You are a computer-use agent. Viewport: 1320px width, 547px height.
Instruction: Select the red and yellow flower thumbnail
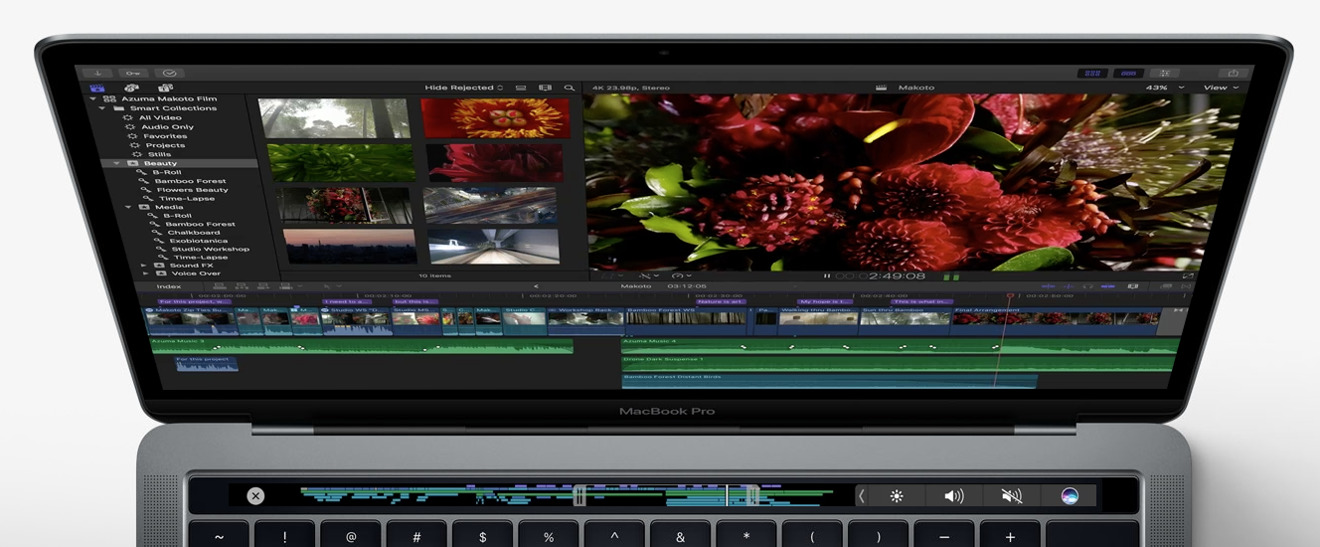495,118
